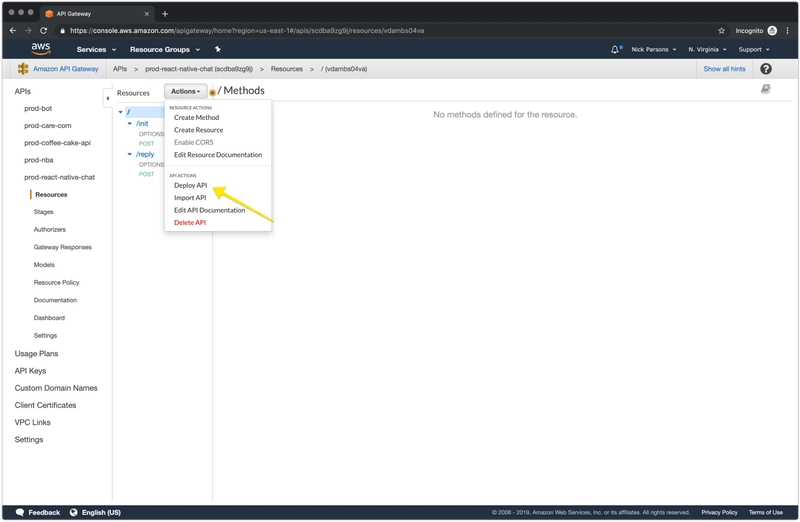Open a new browser tab
Image resolution: width=800 pixels, height=522 pixels.
tap(165, 14)
